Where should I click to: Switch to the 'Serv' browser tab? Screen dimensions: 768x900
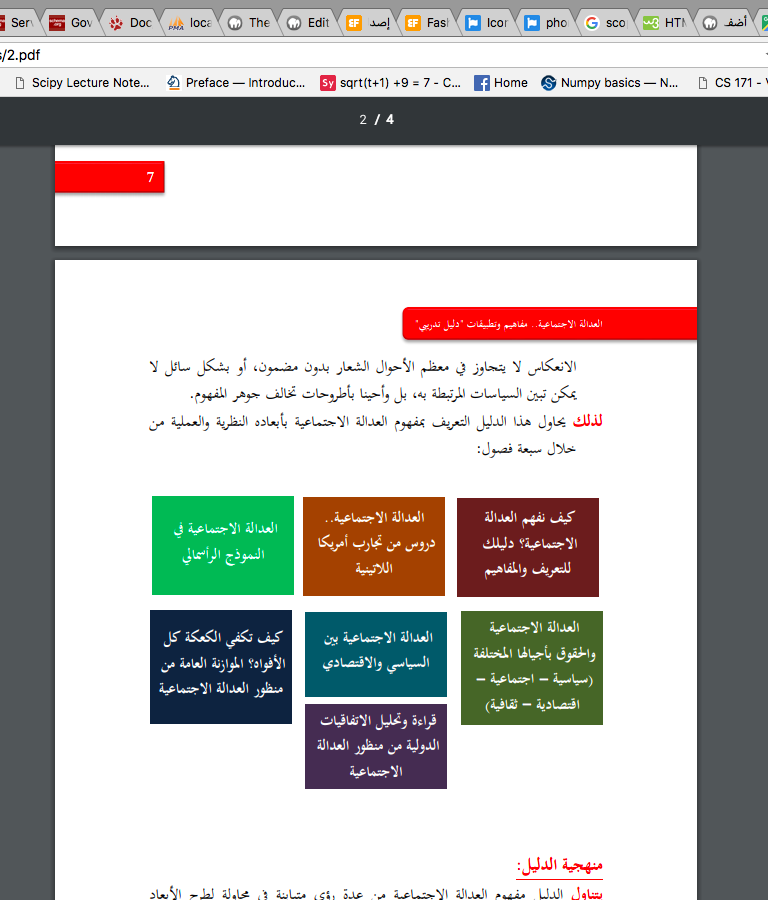click(x=17, y=22)
